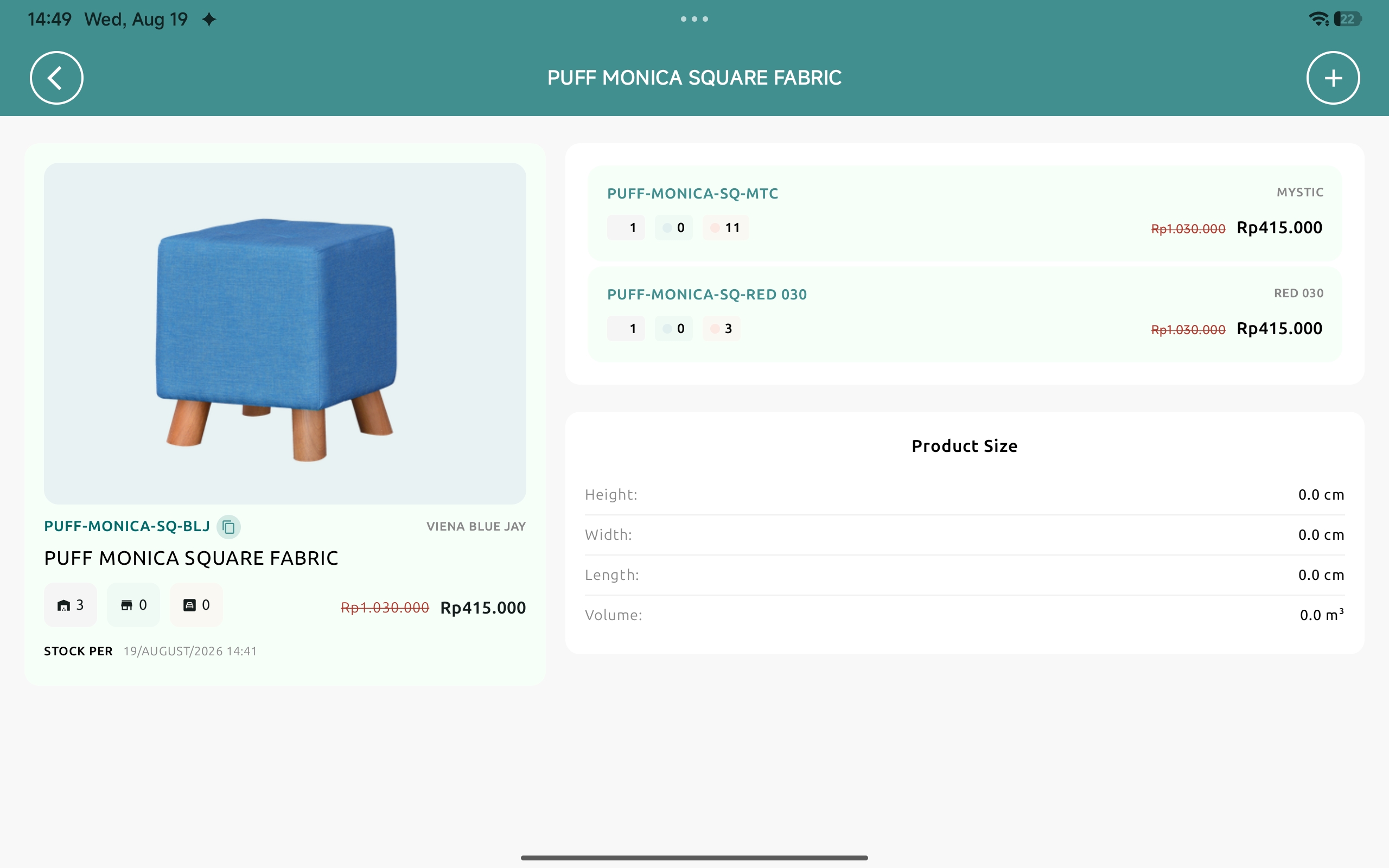Tap the PUFF-MONICA-SQ-BLJ code text
Image resolution: width=1389 pixels, height=868 pixels.
127,526
